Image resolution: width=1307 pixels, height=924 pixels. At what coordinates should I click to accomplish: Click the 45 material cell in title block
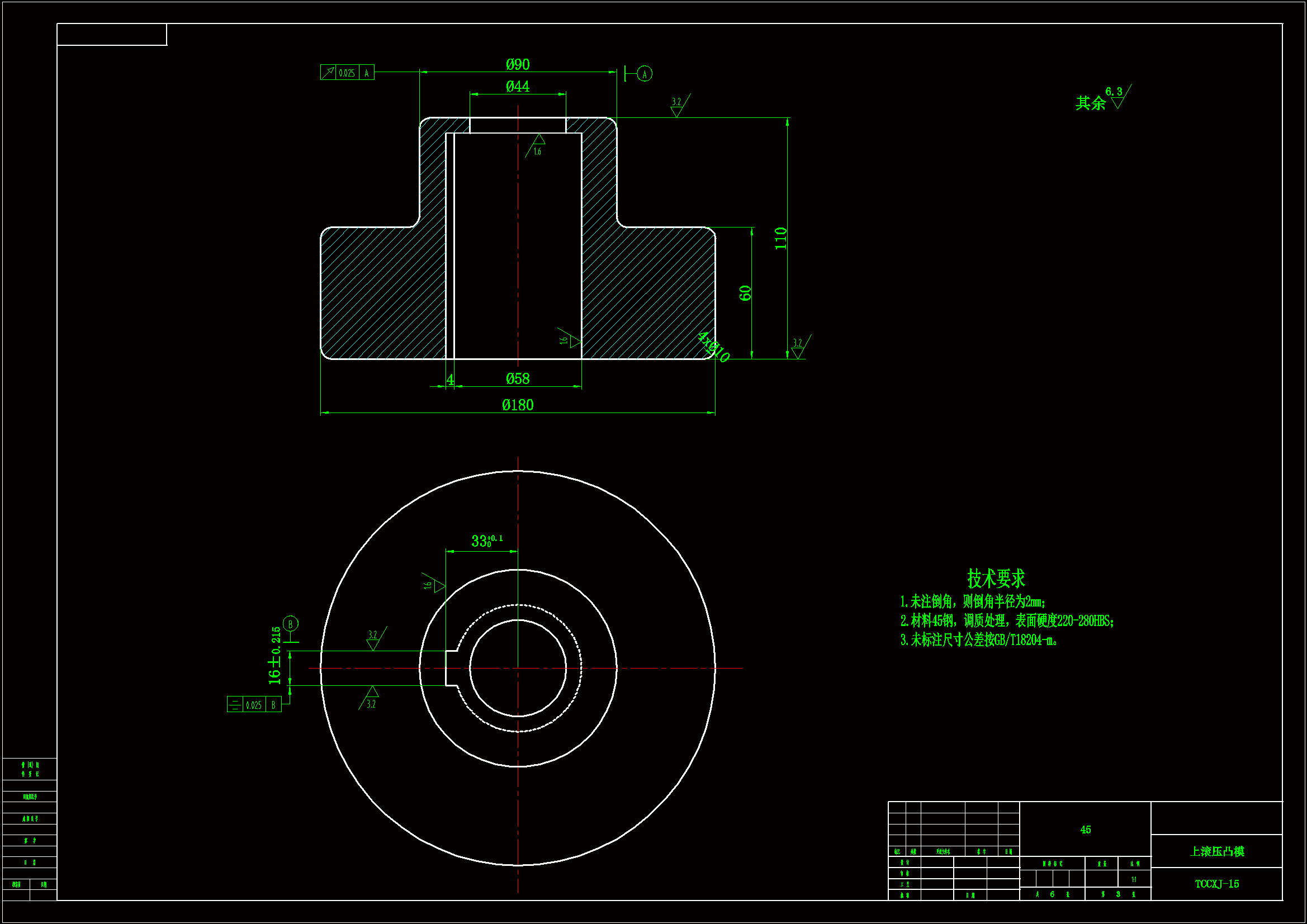pos(1085,830)
